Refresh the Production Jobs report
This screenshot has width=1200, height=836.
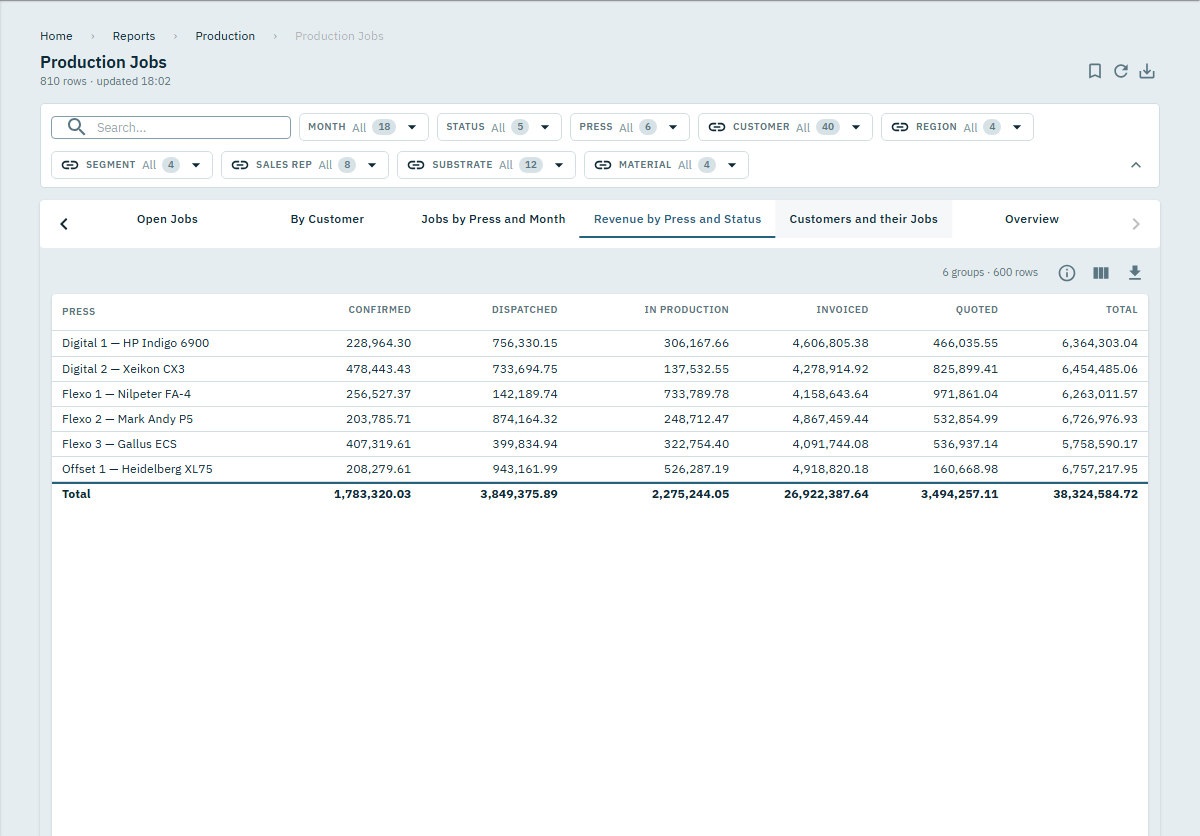1121,71
